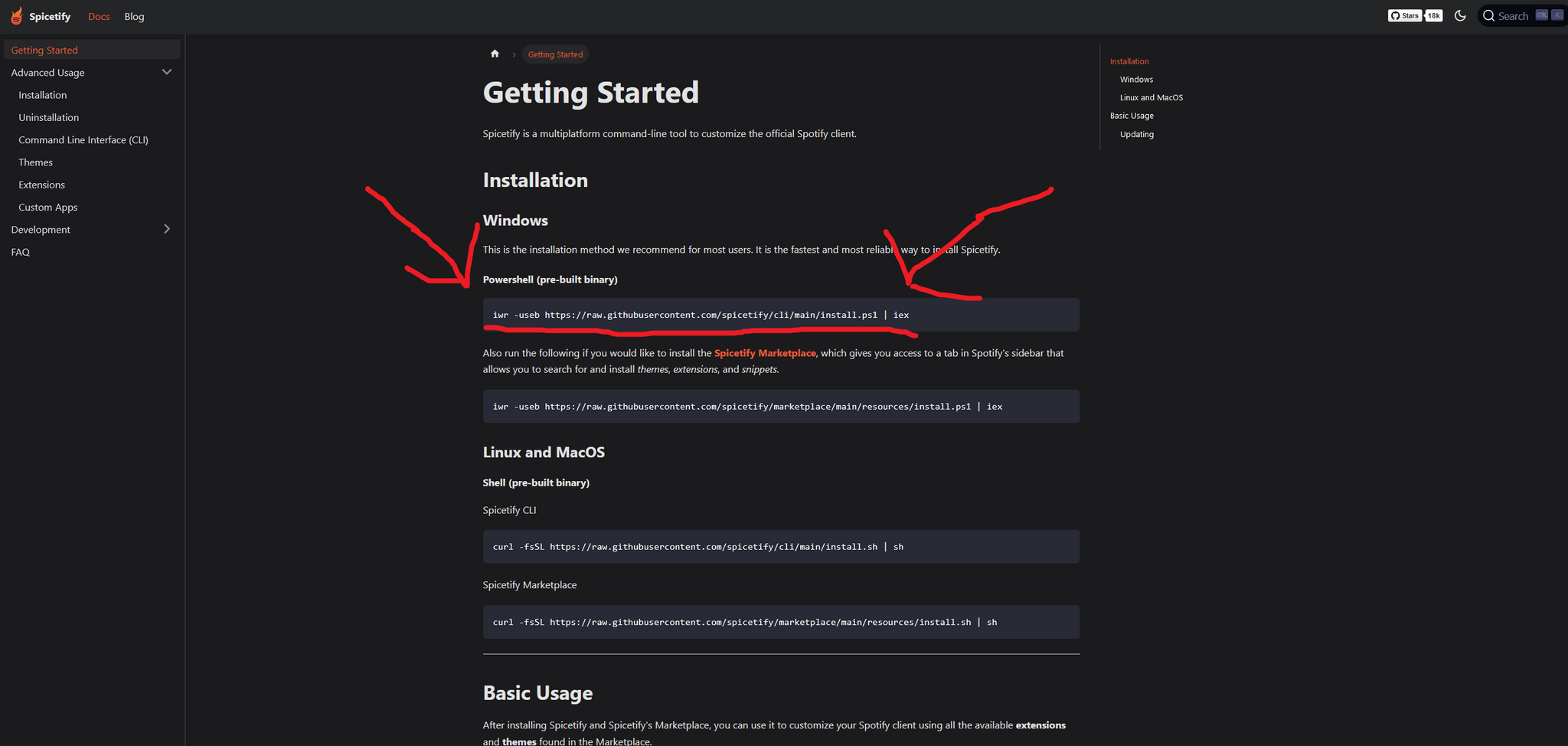Jump to Basic Usage in table of contents
Viewport: 1568px width, 746px height.
[1132, 116]
